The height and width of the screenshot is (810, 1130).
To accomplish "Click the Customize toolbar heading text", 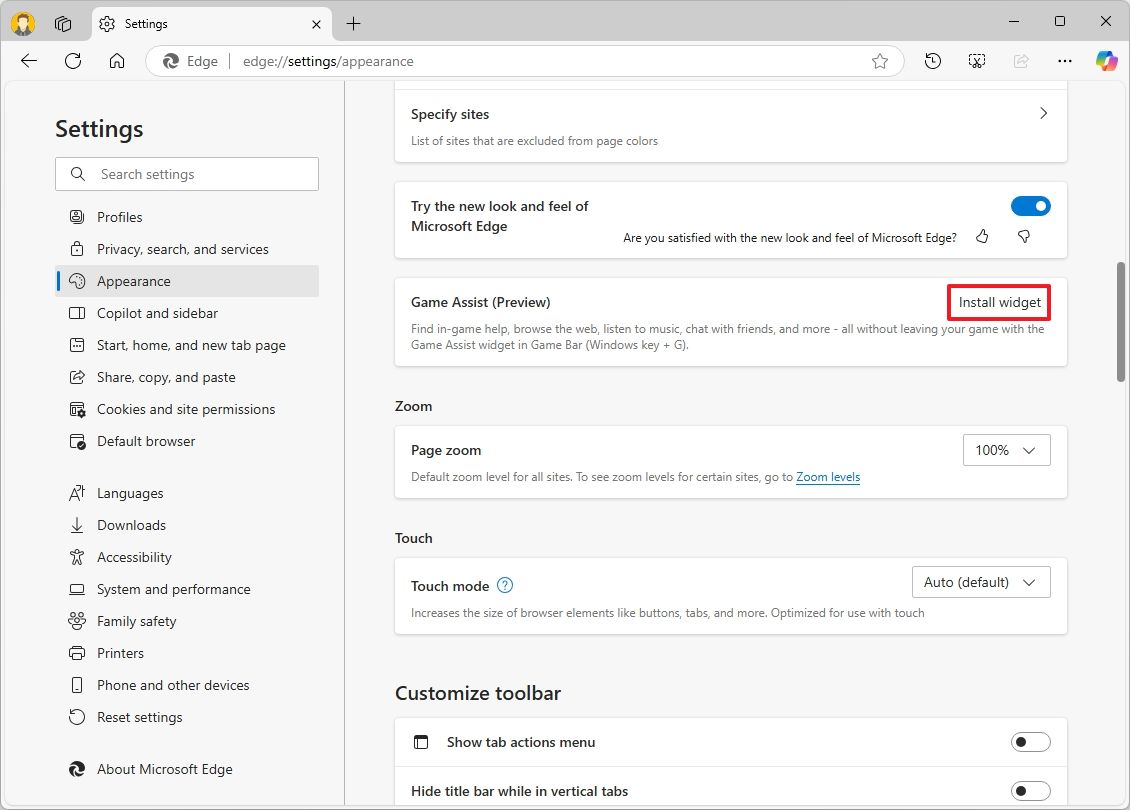I will click(x=478, y=693).
